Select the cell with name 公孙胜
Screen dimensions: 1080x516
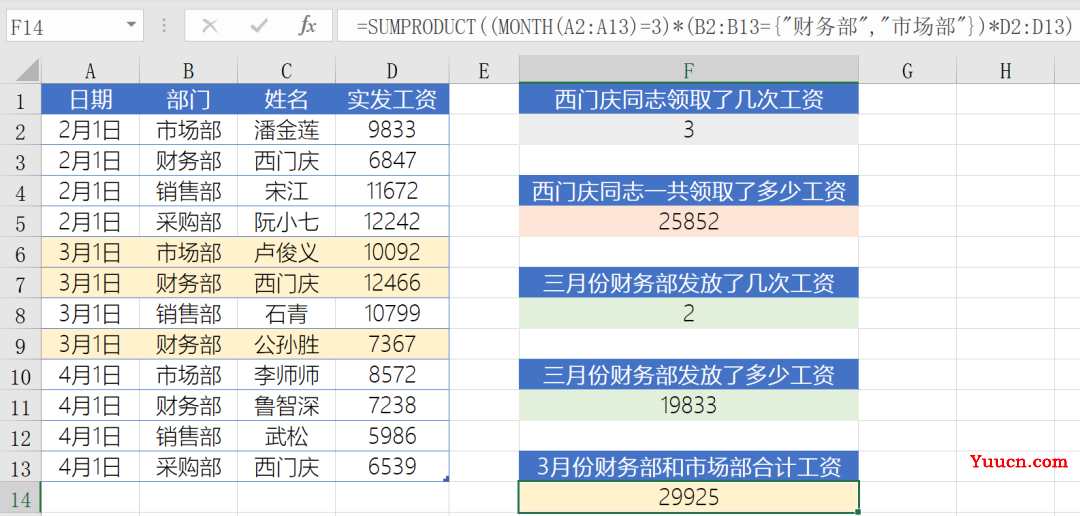(287, 344)
